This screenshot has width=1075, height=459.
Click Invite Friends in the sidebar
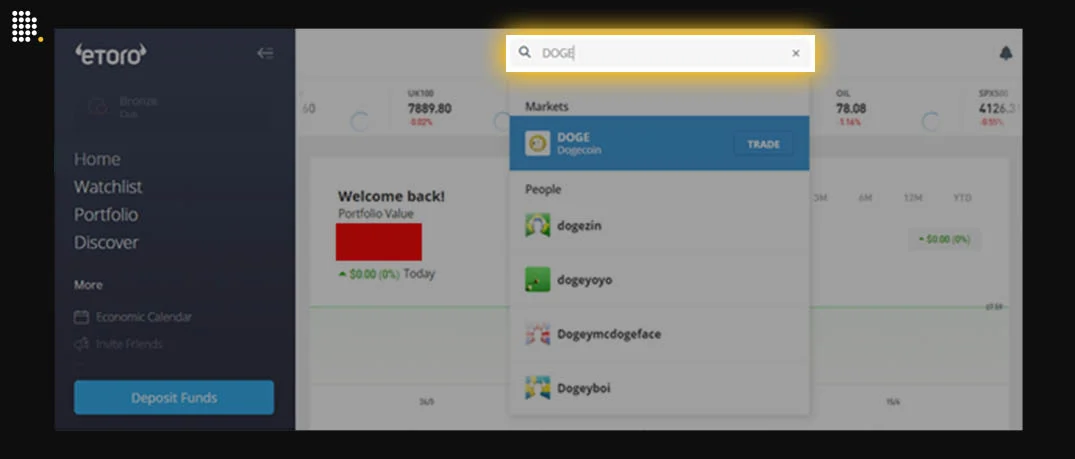pyautogui.click(x=129, y=344)
